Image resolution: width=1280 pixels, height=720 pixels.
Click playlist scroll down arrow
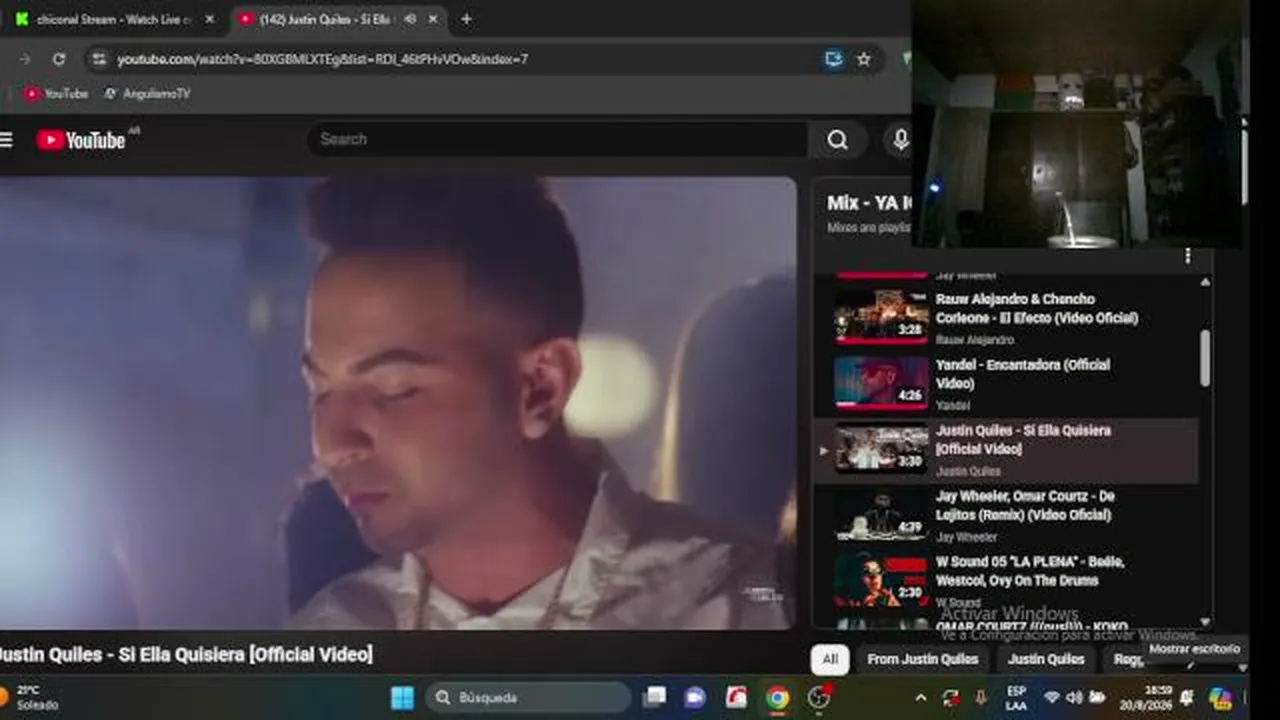click(1205, 621)
